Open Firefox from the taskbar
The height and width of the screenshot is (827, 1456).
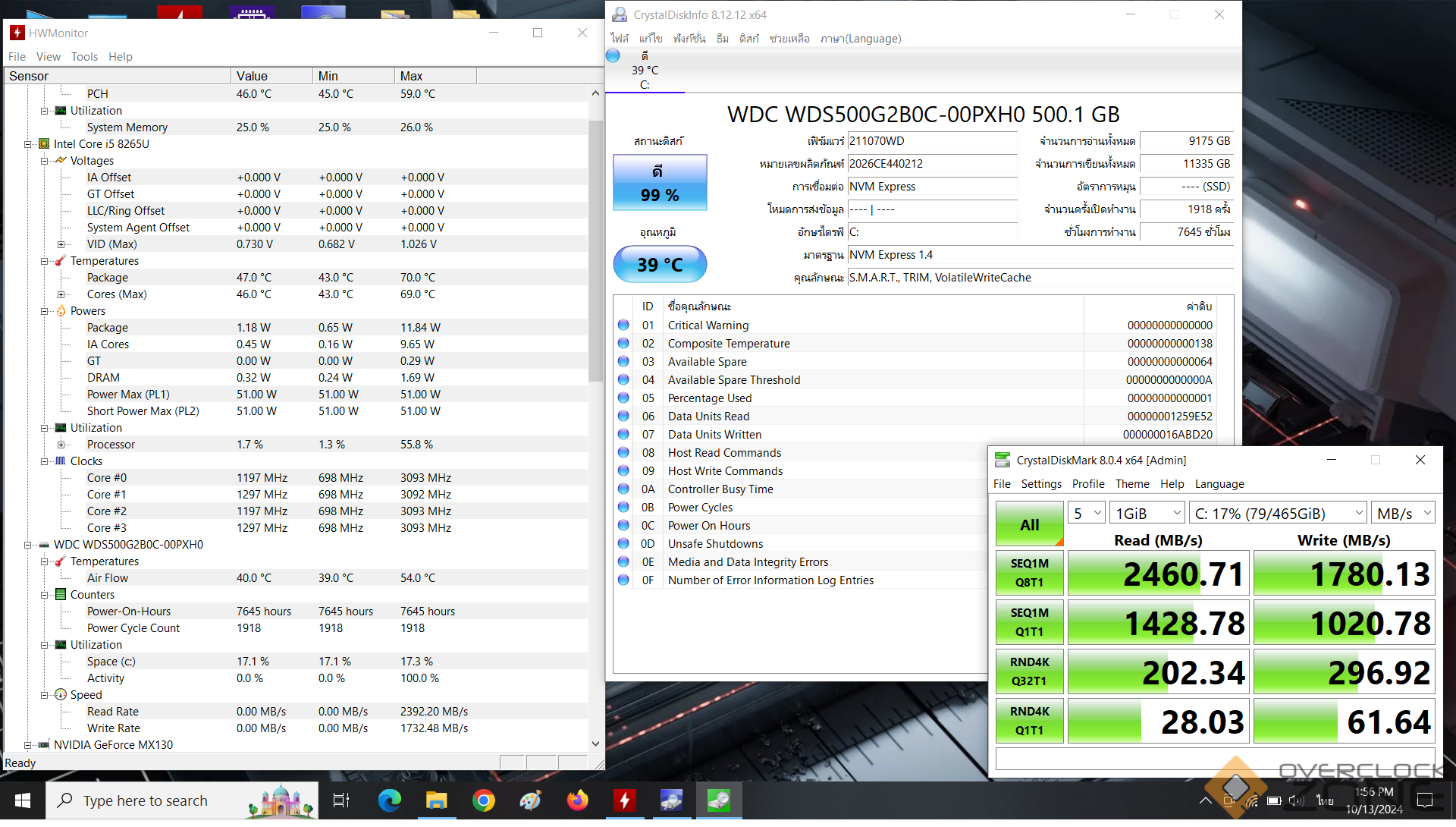click(577, 800)
